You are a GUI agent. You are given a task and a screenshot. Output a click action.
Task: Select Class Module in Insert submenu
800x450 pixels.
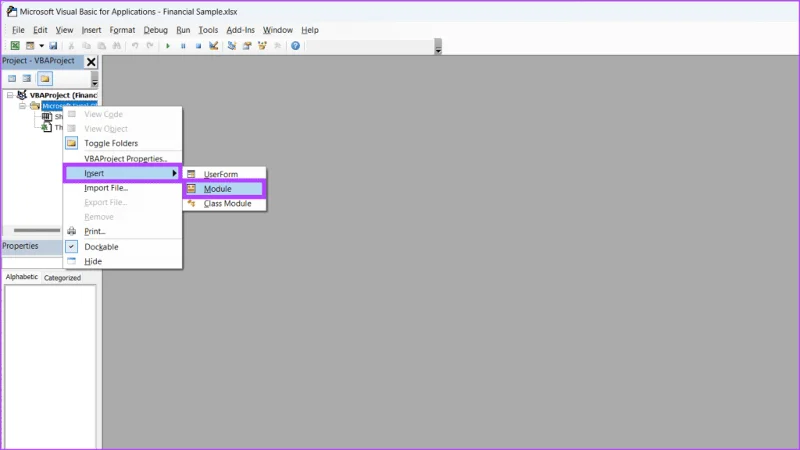[224, 204]
